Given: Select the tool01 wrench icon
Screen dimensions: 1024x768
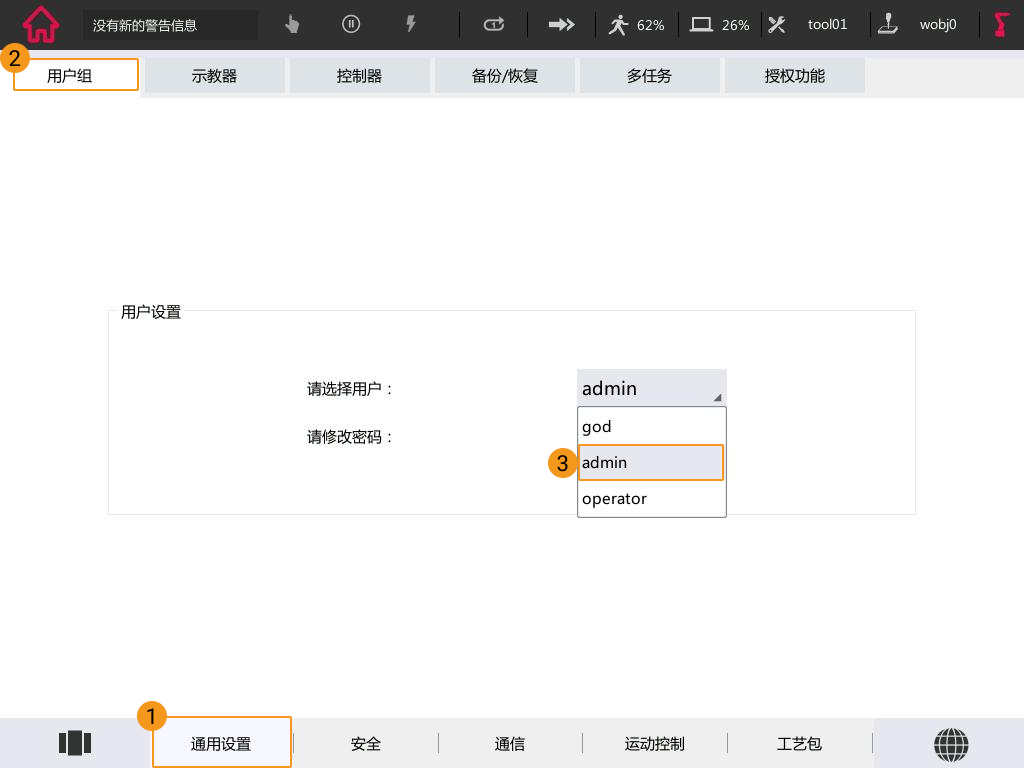Looking at the screenshot, I should pos(777,25).
